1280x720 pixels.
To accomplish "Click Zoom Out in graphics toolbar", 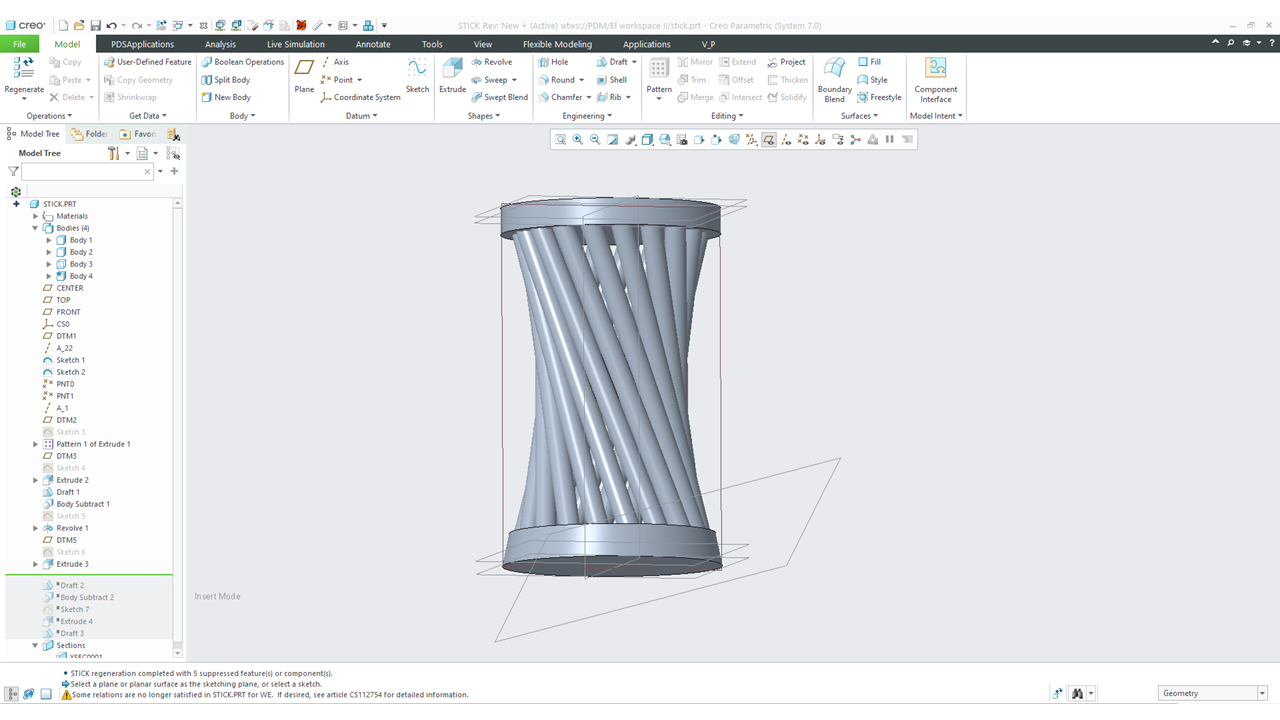I will 595,140.
